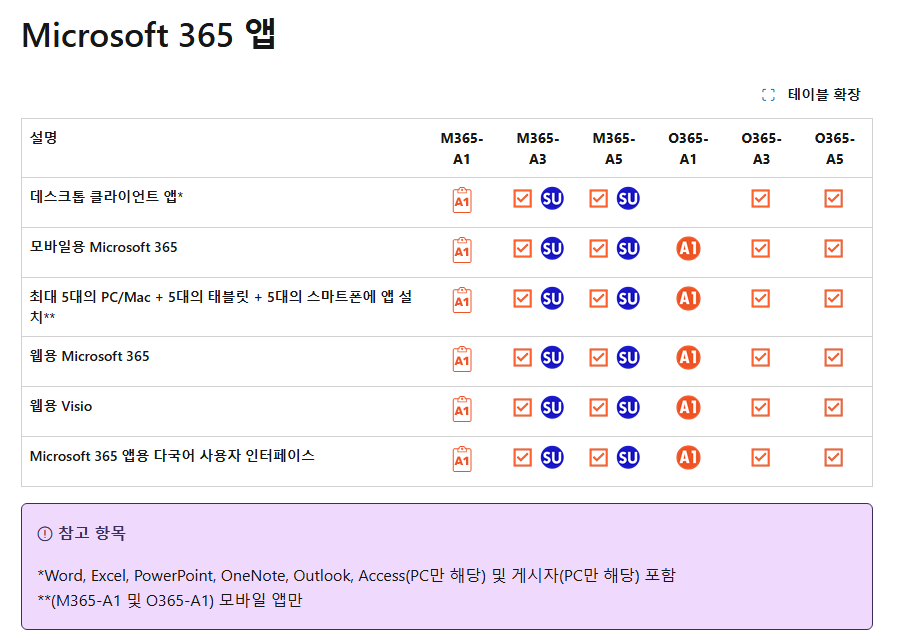Image resolution: width=899 pixels, height=640 pixels.
Task: Click the M365-A3 SU badge in 웹용 Visio row
Action: (x=552, y=407)
